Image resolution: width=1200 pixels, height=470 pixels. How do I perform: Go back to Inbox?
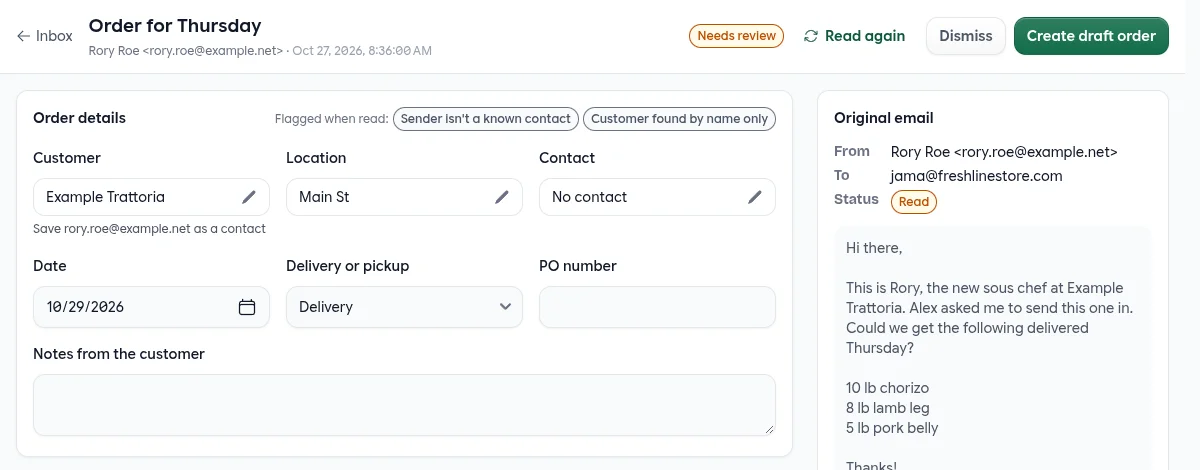45,36
